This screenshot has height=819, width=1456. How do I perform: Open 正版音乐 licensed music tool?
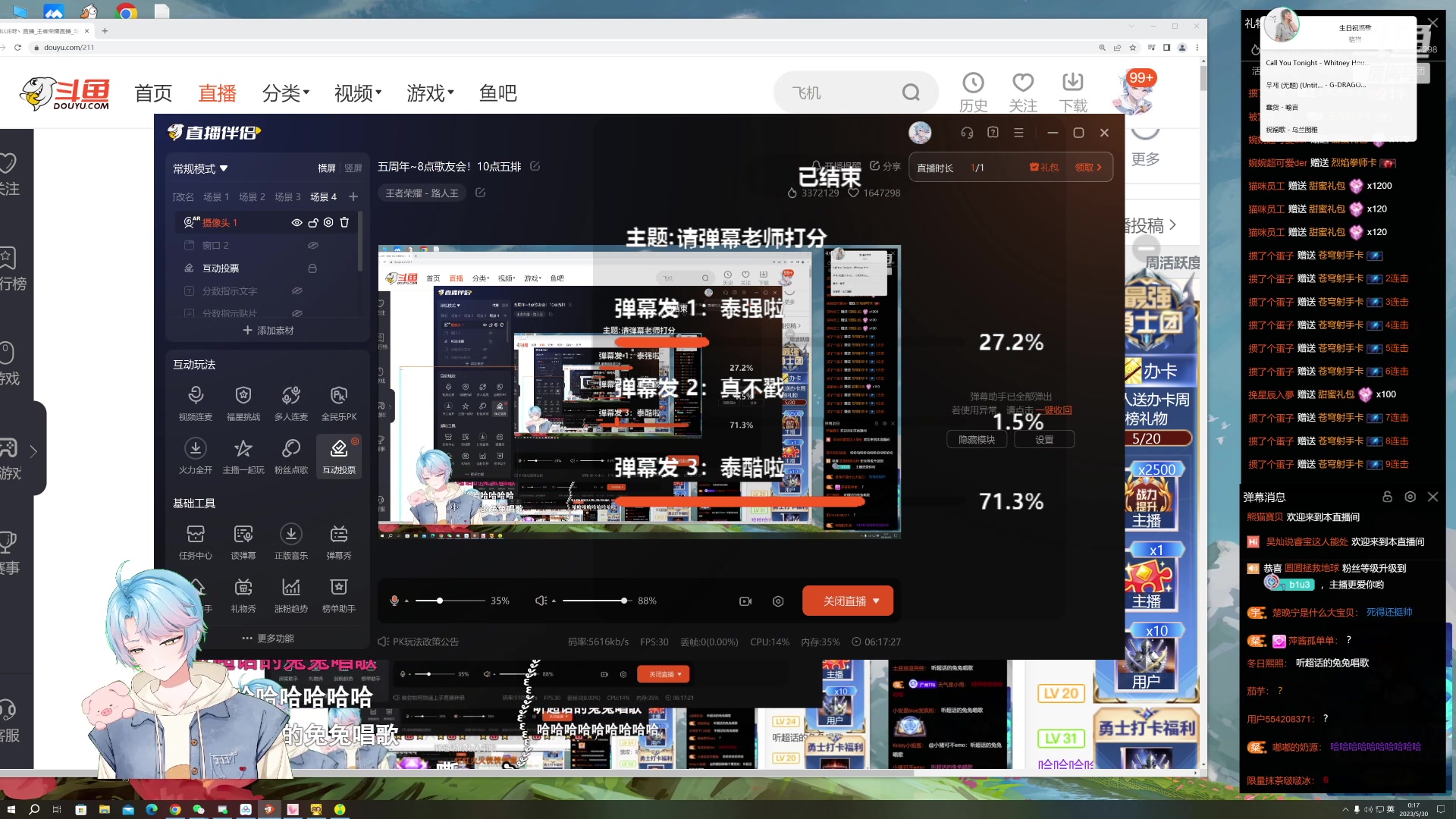click(x=290, y=541)
